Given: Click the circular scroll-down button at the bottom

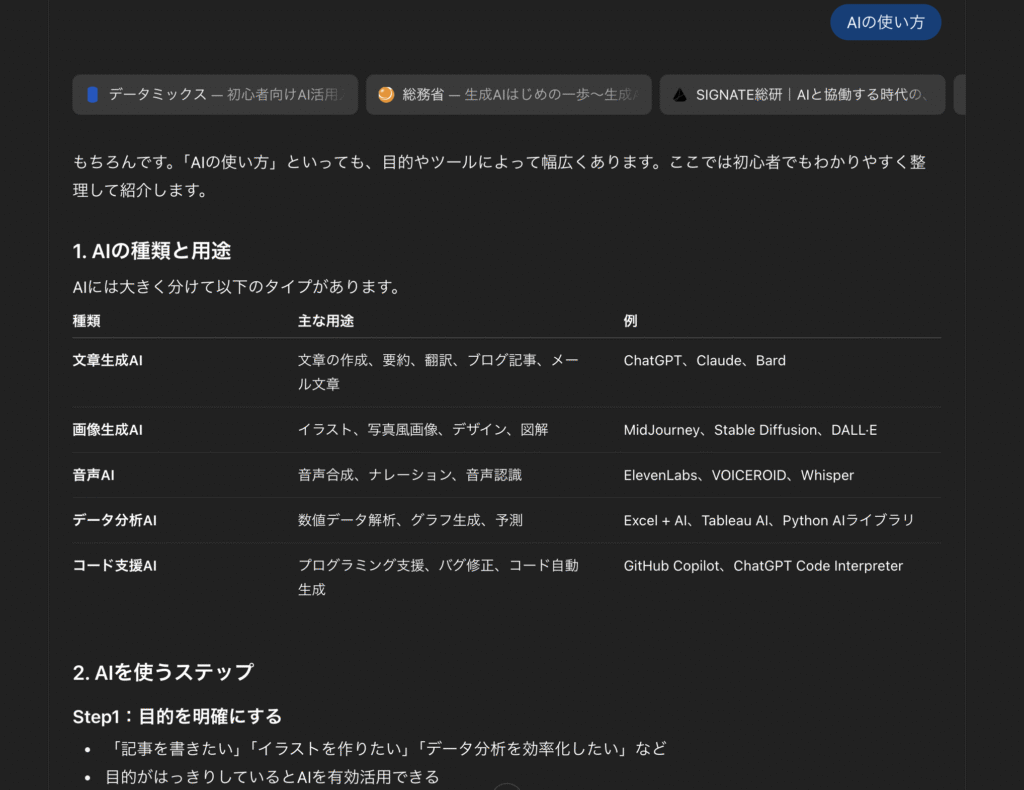Looking at the screenshot, I should click(507, 787).
